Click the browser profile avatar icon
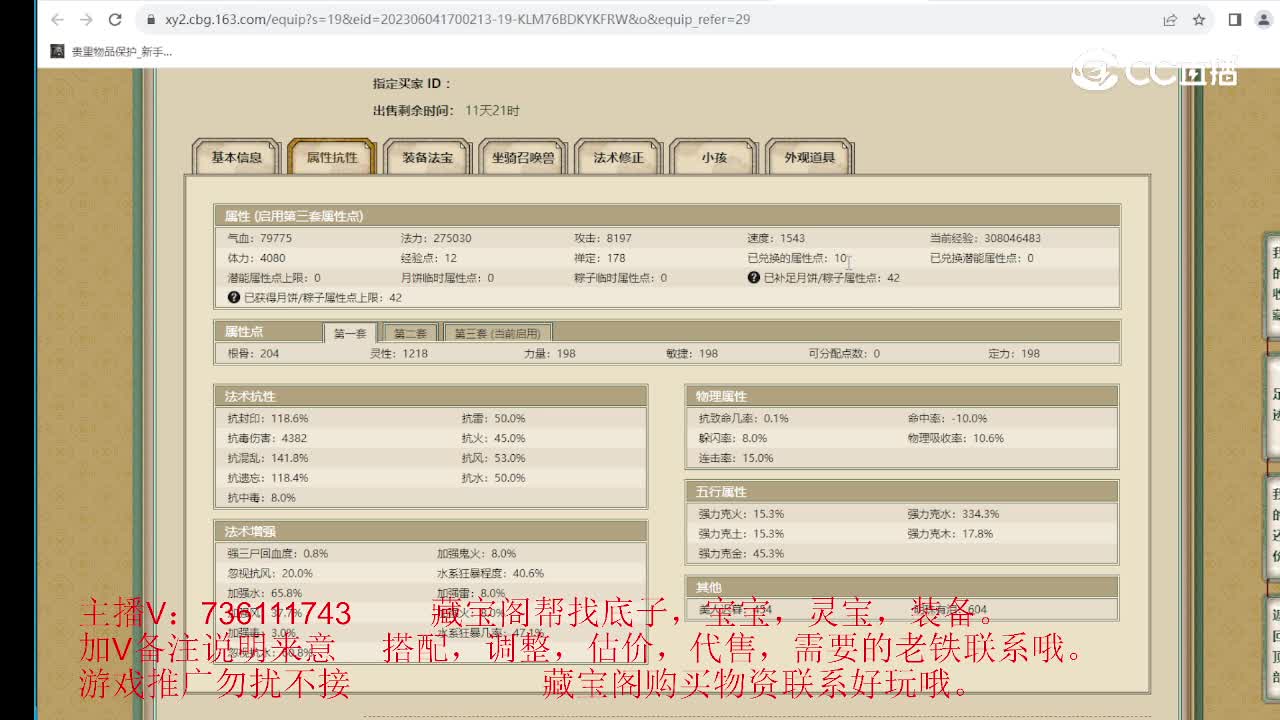The width and height of the screenshot is (1280, 720). [1262, 19]
